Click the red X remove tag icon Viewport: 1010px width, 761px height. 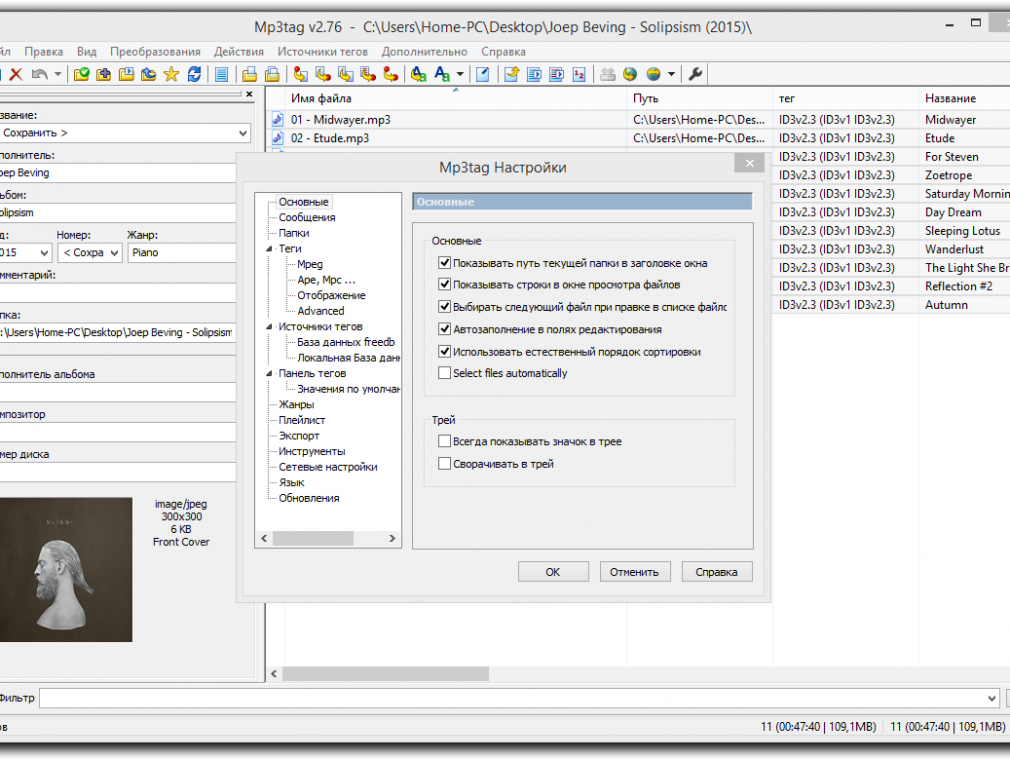coord(16,74)
